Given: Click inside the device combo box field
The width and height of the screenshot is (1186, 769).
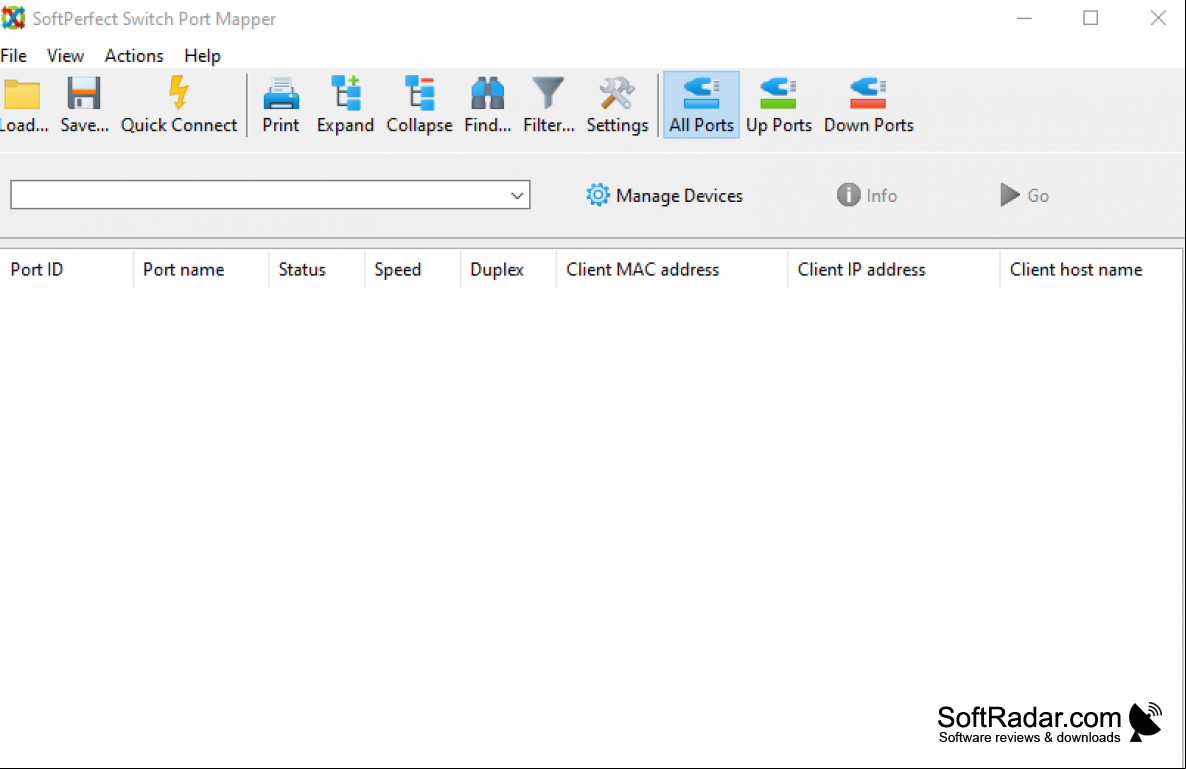Looking at the screenshot, I should pos(270,195).
